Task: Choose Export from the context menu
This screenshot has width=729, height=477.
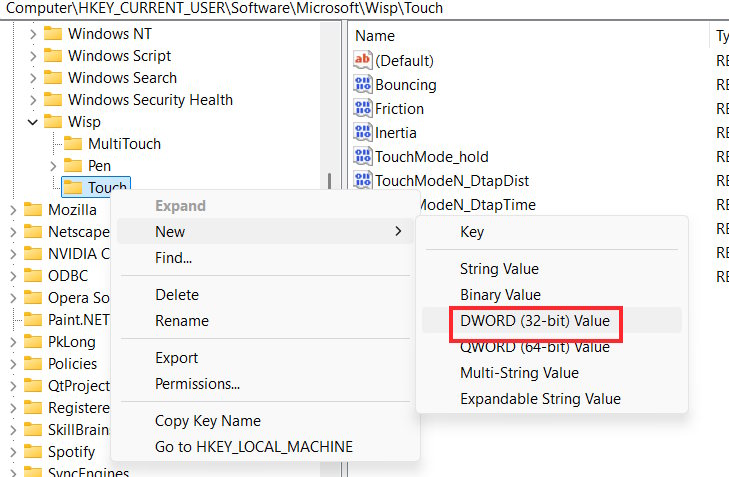Action: click(x=265, y=358)
